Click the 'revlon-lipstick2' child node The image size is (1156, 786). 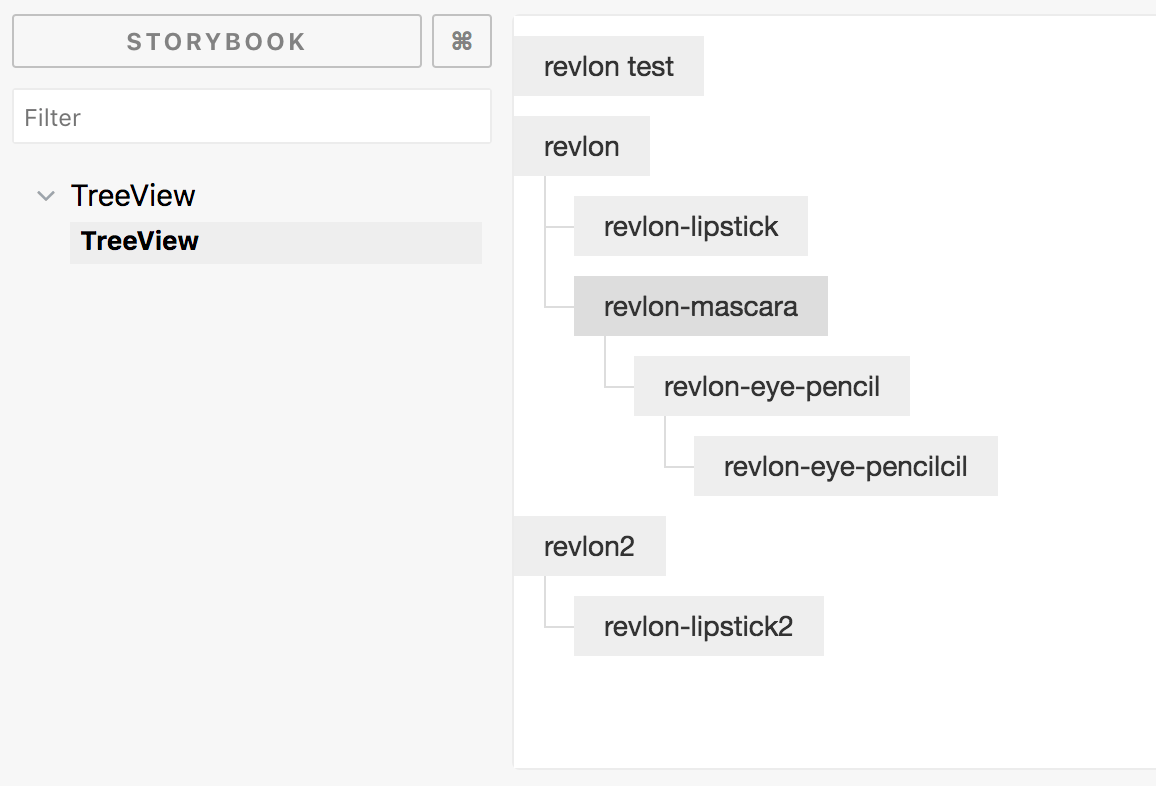698,626
